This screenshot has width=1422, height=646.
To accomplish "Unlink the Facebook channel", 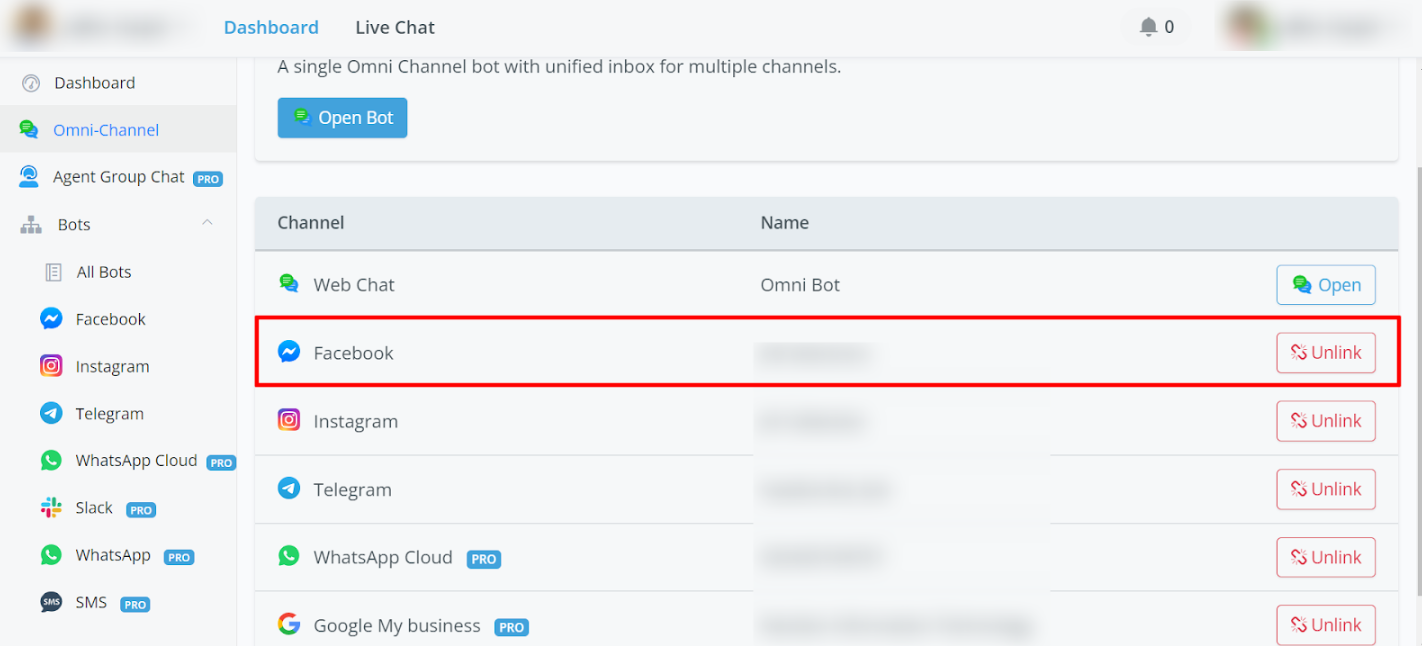I will point(1325,353).
